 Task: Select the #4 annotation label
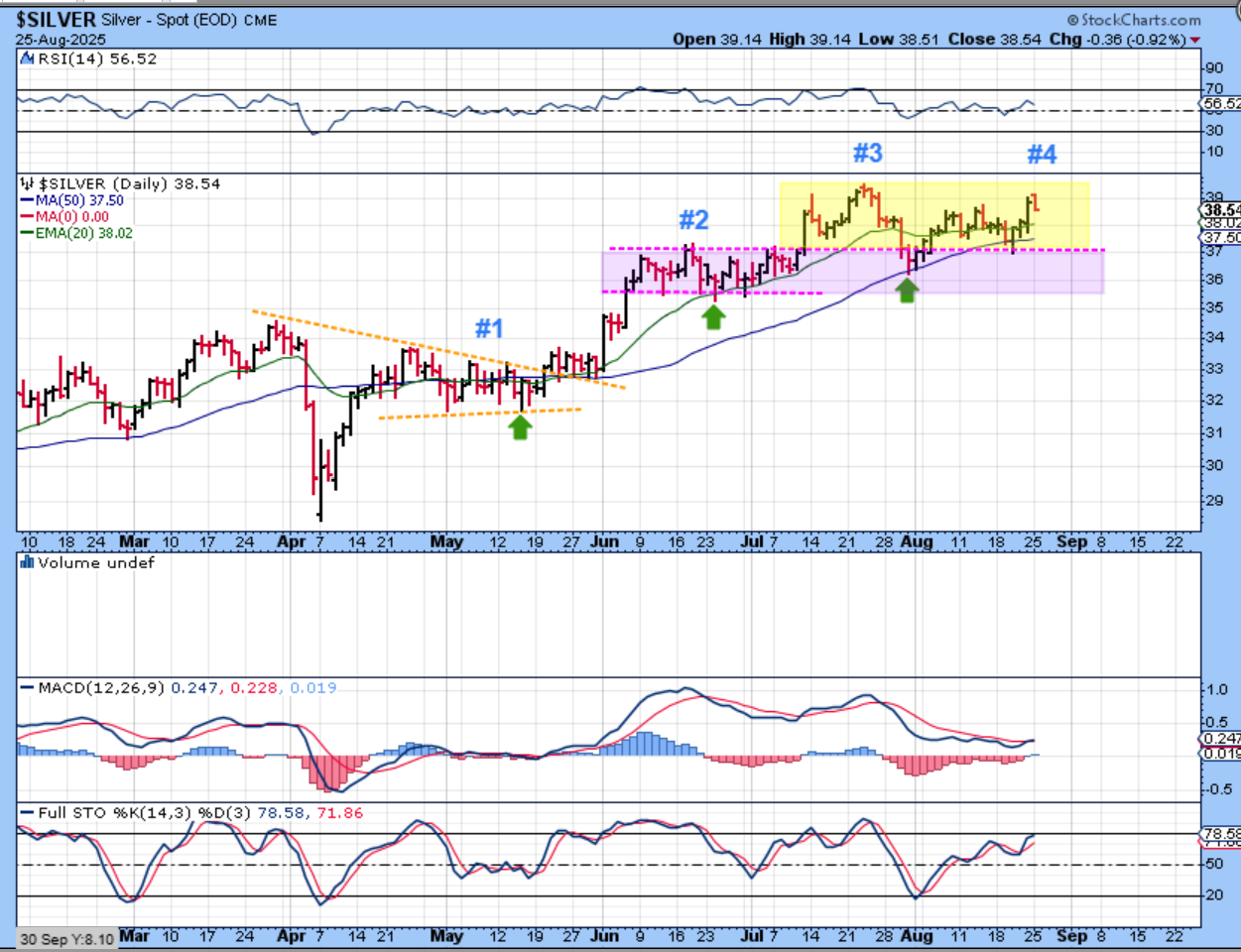[x=1042, y=154]
